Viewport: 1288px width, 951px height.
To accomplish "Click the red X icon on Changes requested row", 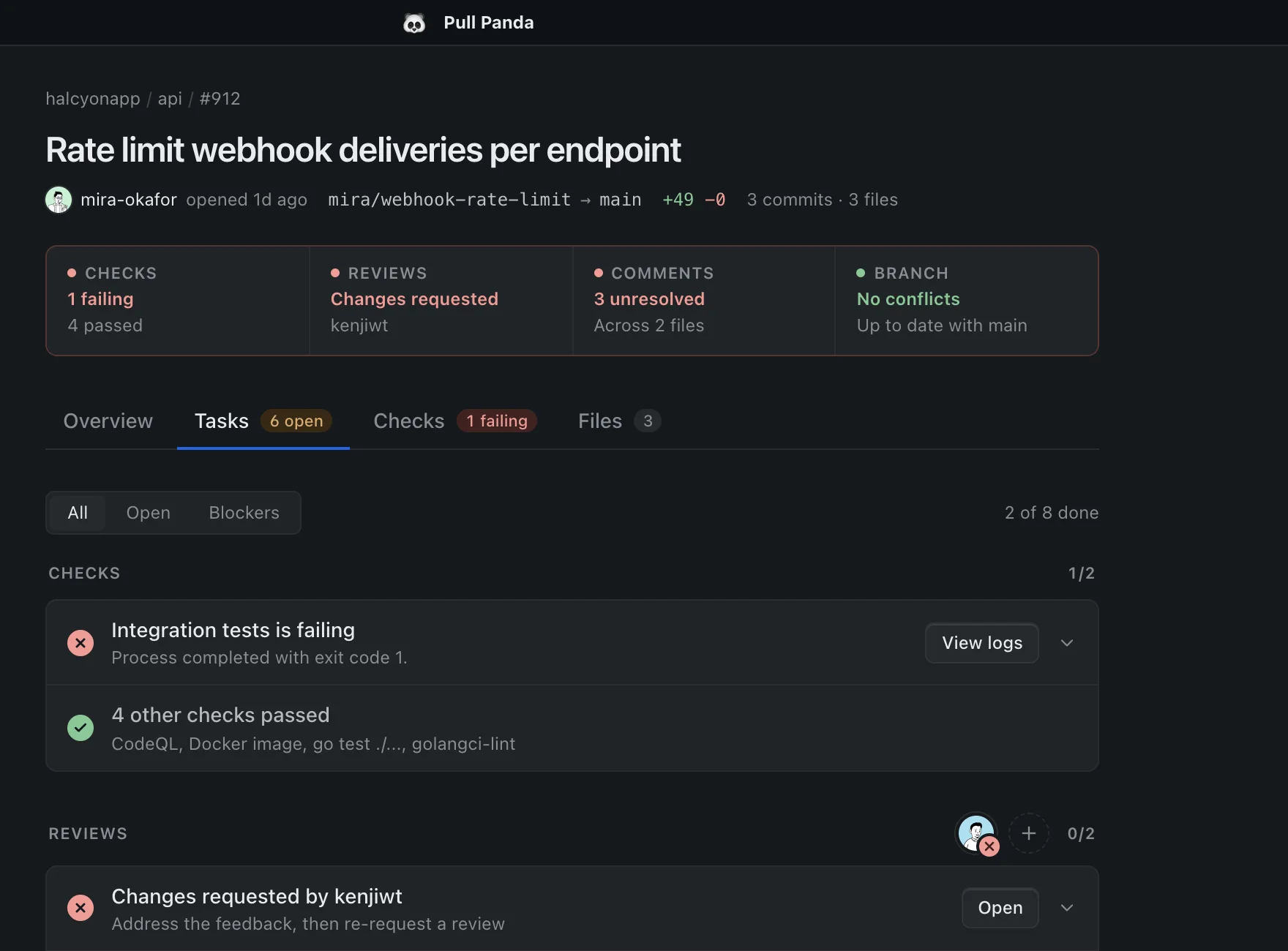I will coord(80,908).
